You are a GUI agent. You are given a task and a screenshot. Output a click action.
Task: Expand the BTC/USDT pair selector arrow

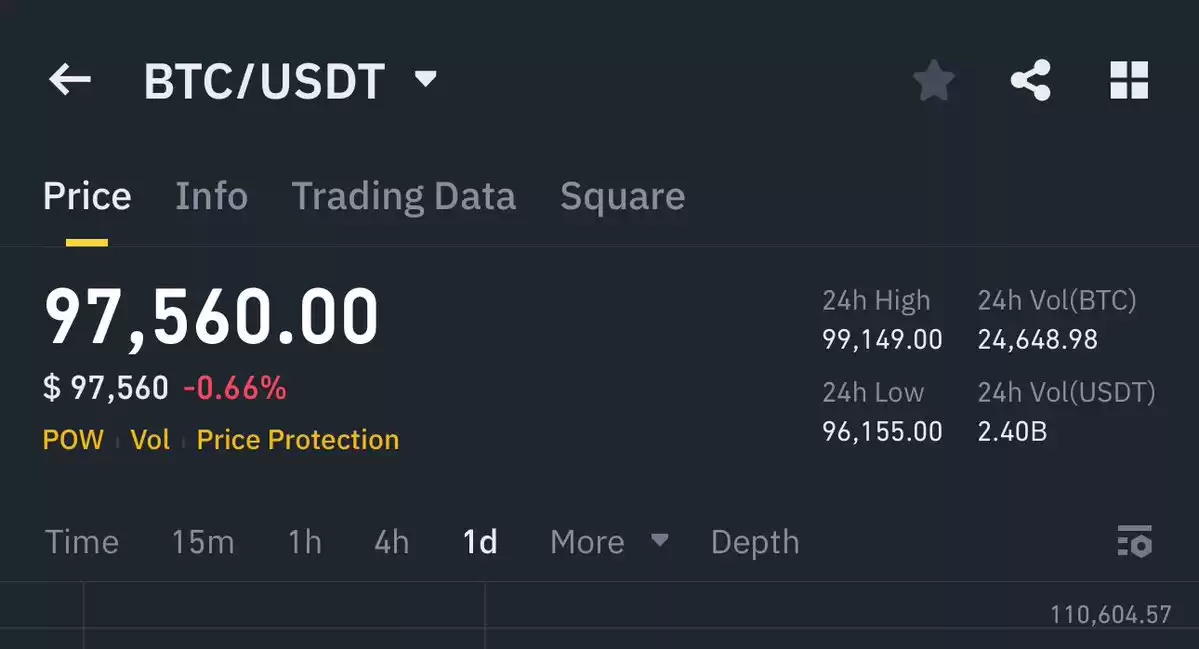pyautogui.click(x=425, y=78)
